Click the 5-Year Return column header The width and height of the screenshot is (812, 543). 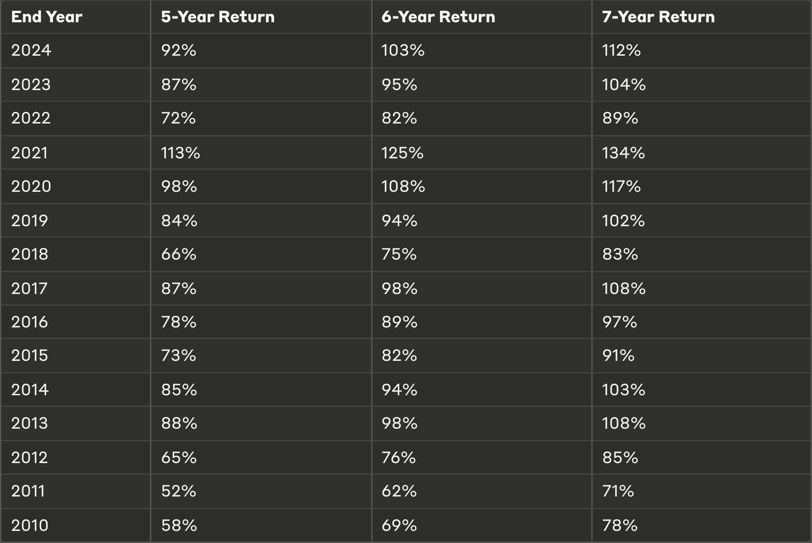click(218, 17)
